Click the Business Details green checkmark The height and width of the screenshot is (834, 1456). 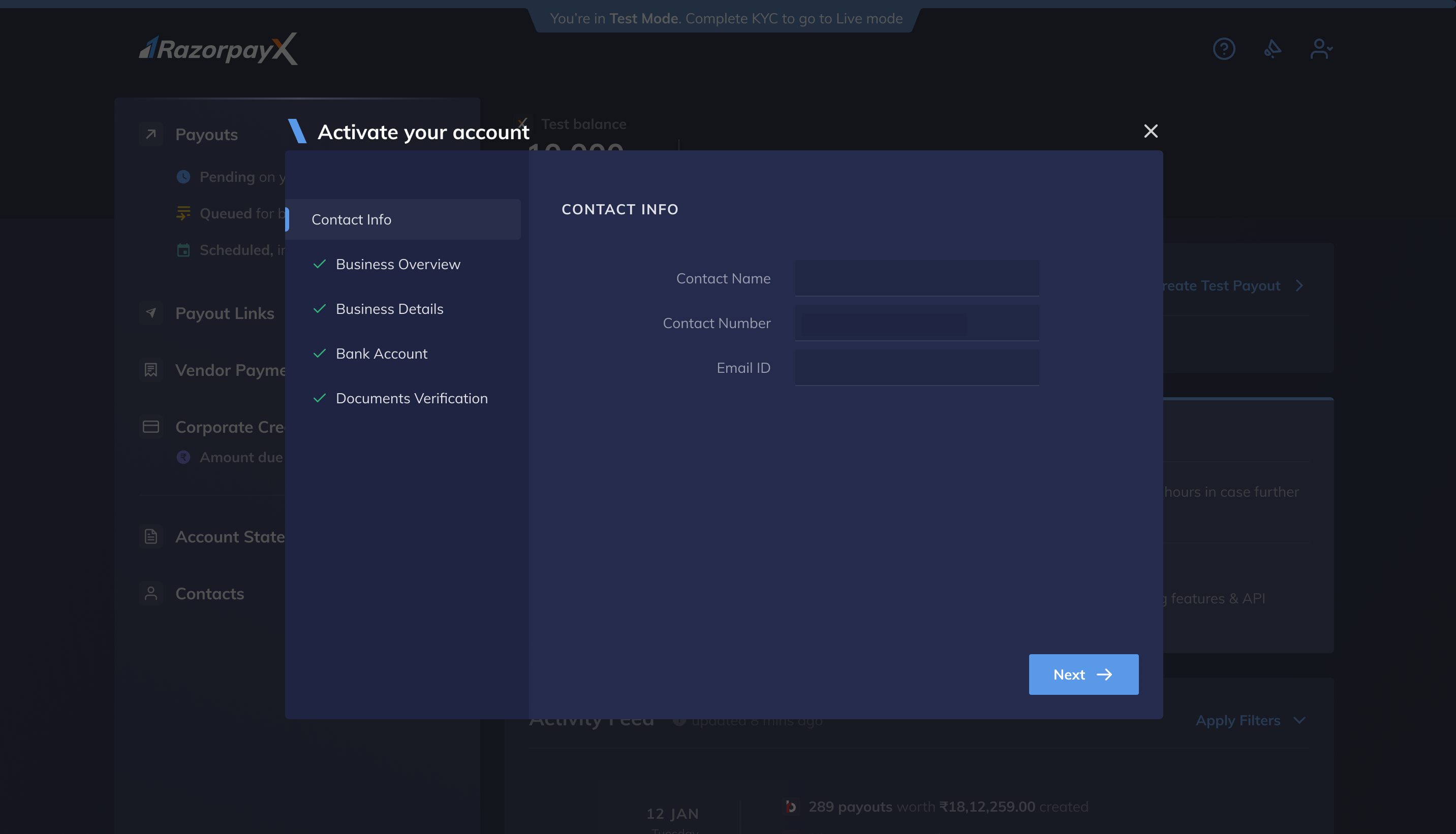point(320,309)
